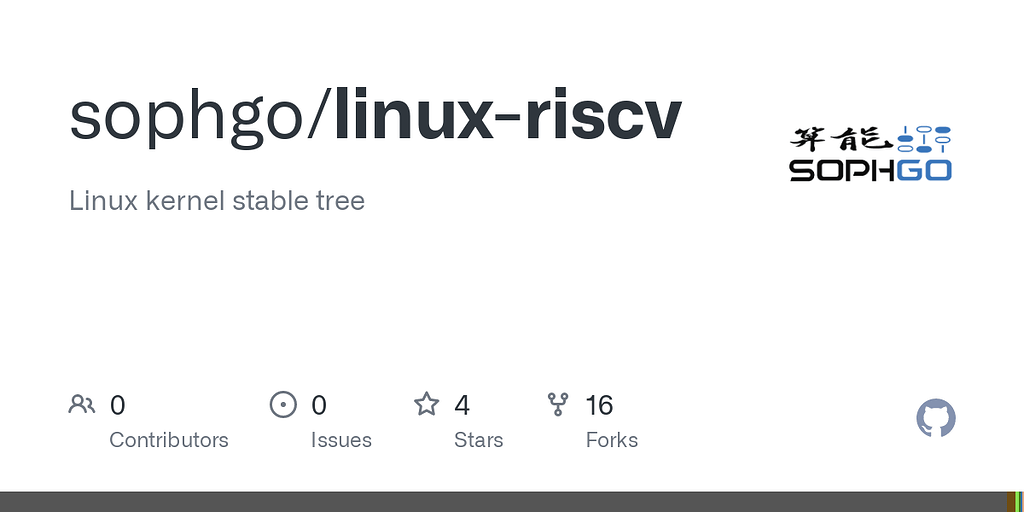Click the Contributors people icon
1024x512 pixels.
(x=82, y=404)
